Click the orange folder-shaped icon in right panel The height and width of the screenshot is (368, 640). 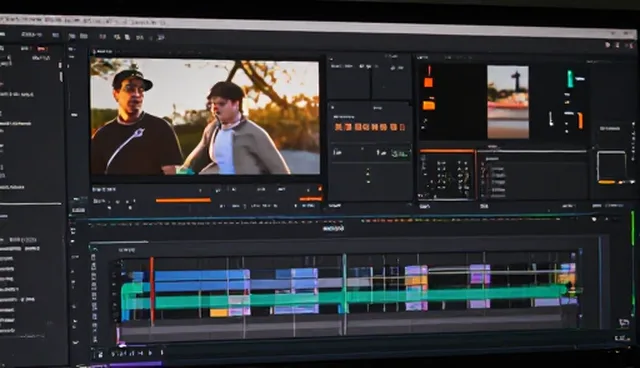(429, 106)
